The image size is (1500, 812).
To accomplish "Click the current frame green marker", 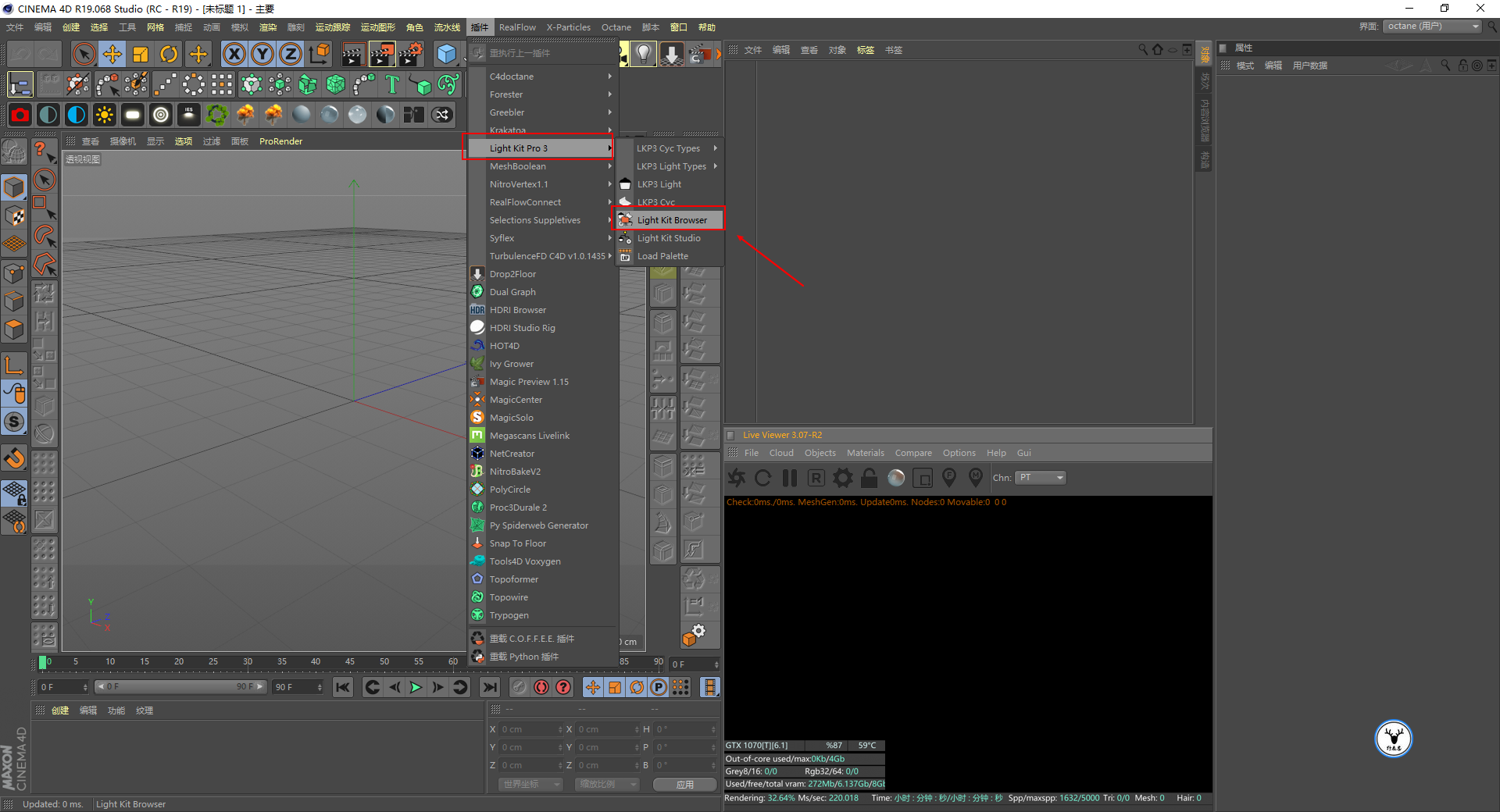I will [42, 663].
